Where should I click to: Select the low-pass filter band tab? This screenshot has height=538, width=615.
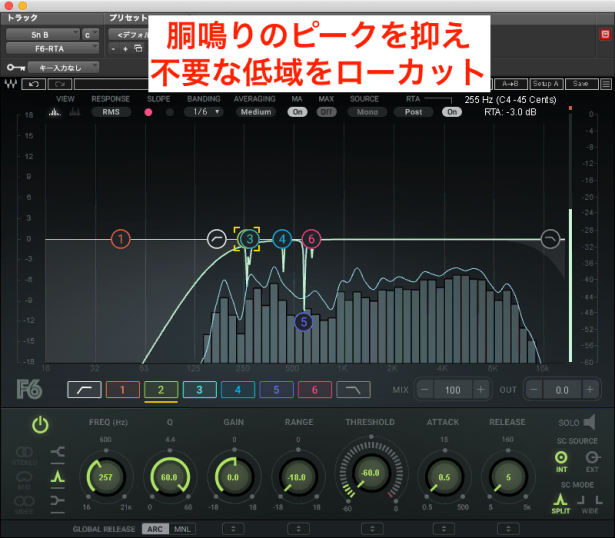(x=353, y=390)
